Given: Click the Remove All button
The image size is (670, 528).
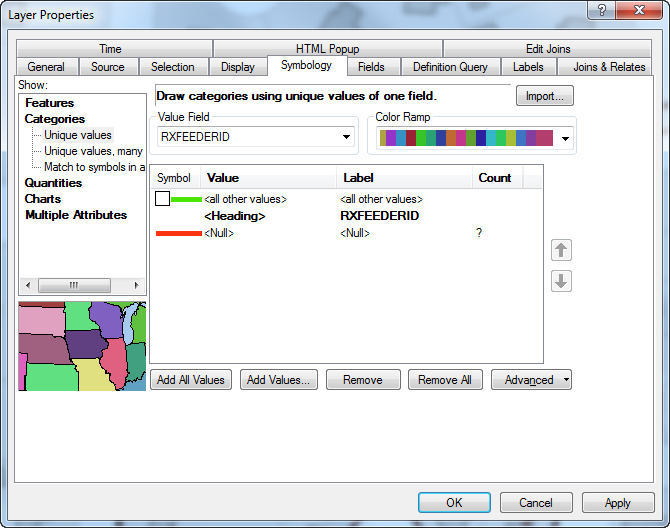Looking at the screenshot, I should (x=445, y=380).
